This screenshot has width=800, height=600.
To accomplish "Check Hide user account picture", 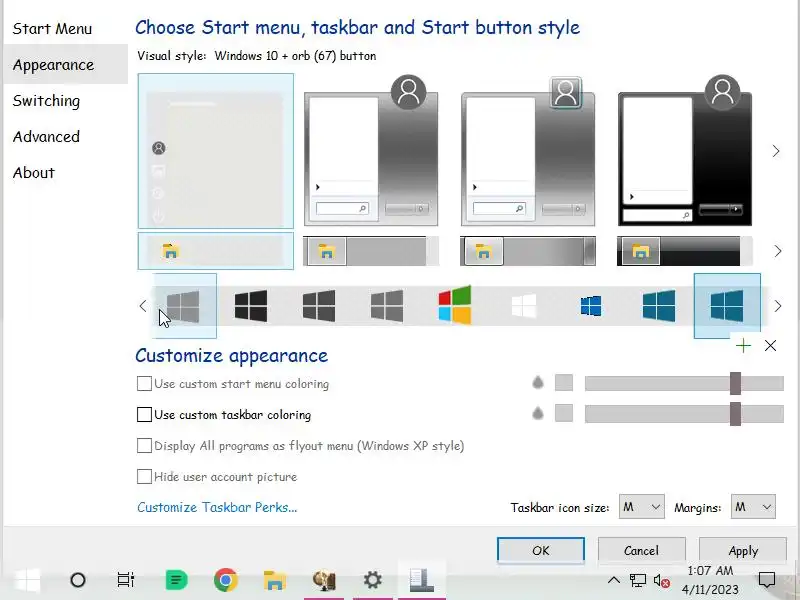I will [144, 477].
